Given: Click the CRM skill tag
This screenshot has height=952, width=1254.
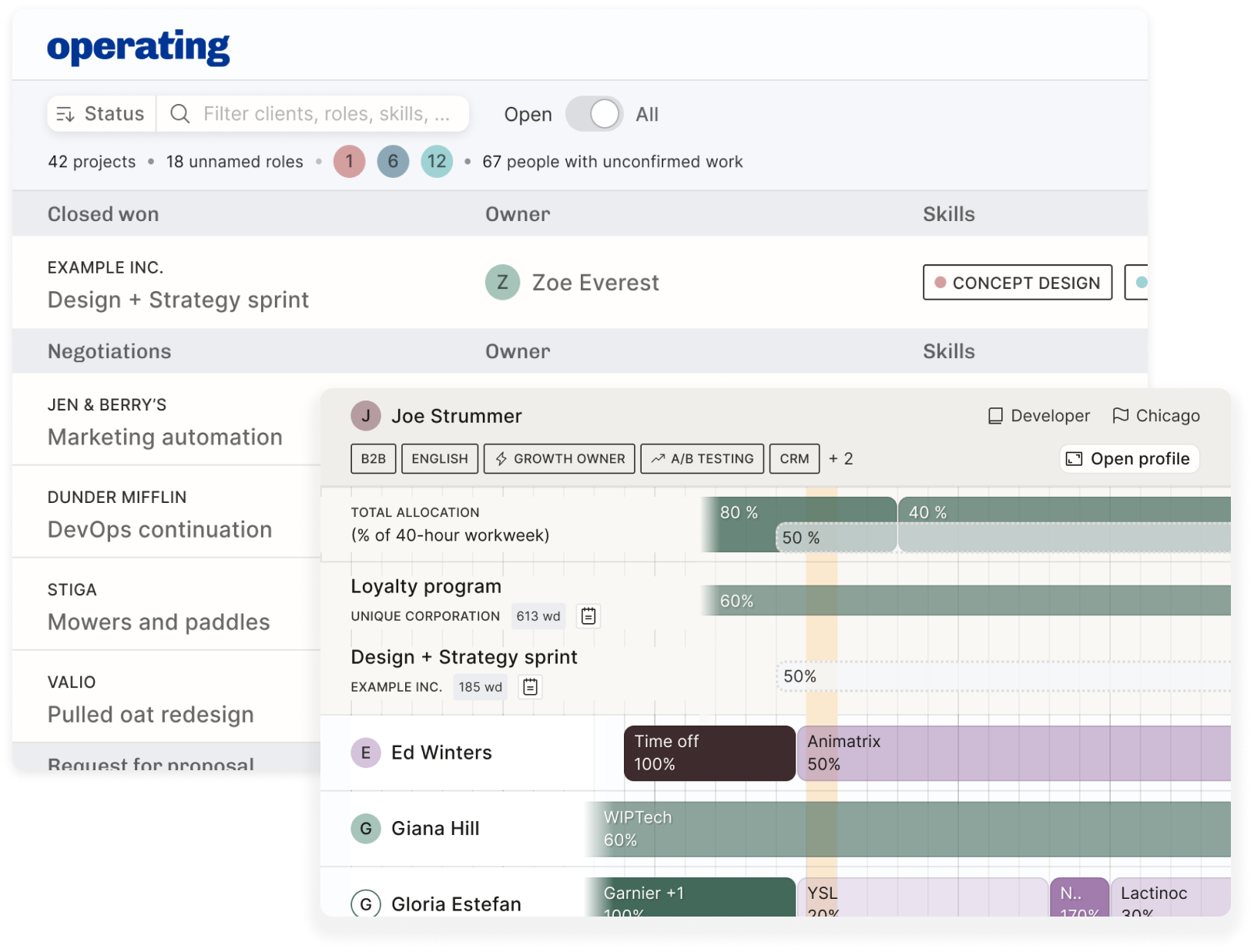Looking at the screenshot, I should point(794,458).
